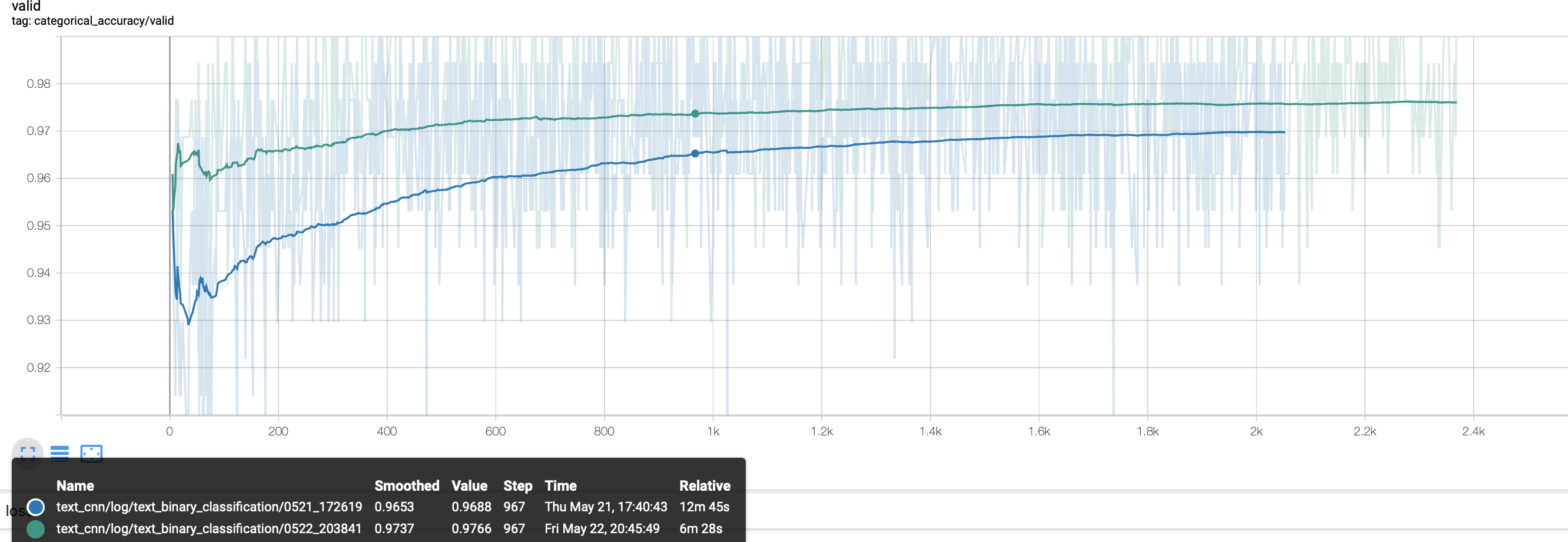Click step 967 in the 0521_172619 row
This screenshot has width=1568, height=542.
[x=514, y=507]
